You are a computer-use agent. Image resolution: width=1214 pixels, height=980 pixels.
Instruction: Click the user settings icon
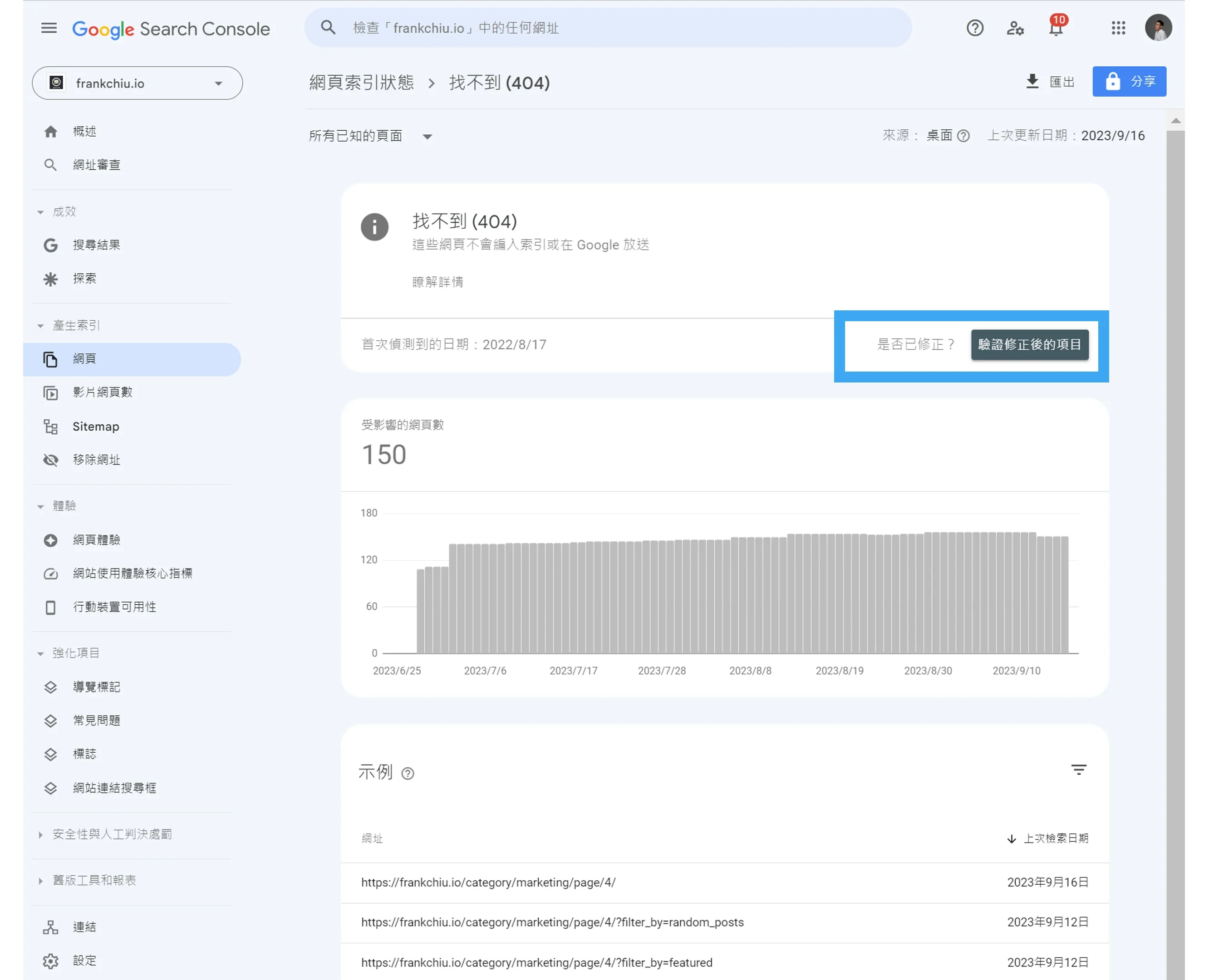coord(1015,28)
